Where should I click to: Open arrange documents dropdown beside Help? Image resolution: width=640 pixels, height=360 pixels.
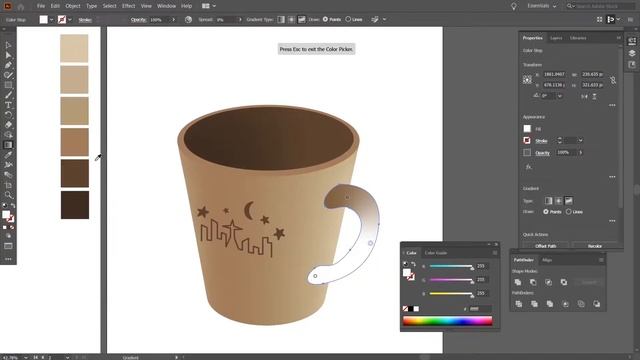point(209,6)
